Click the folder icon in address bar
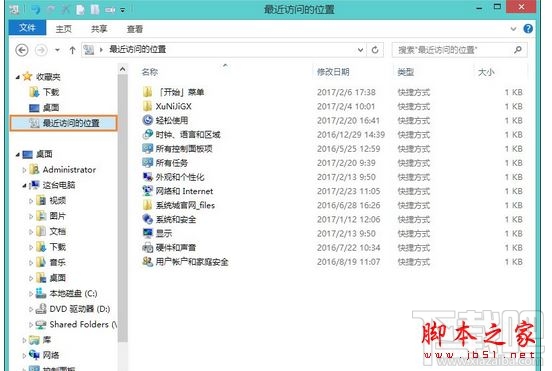 pos(89,50)
